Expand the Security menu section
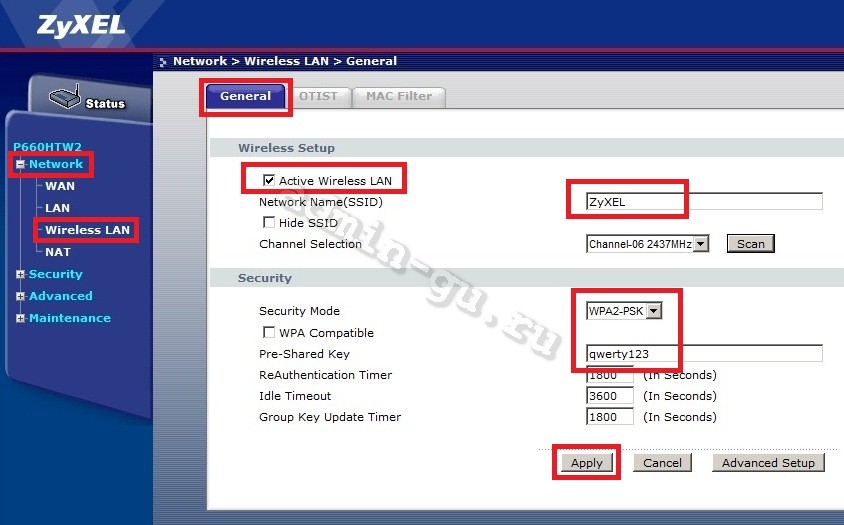 pos(20,274)
